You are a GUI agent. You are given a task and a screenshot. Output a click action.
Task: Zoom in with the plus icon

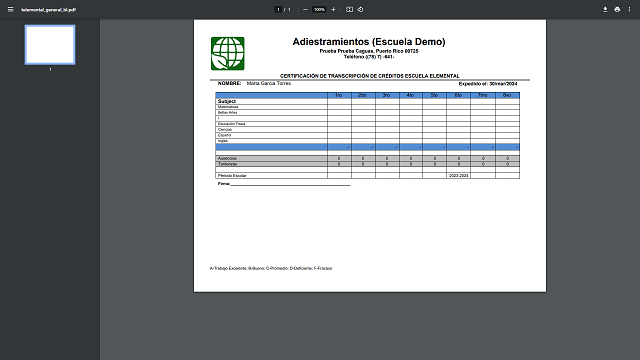333,9
